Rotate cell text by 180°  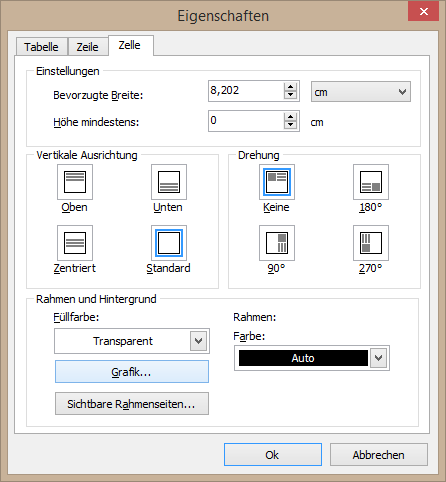[x=371, y=182]
